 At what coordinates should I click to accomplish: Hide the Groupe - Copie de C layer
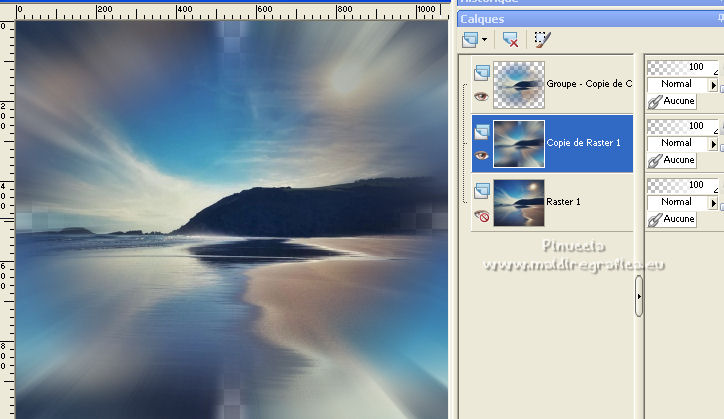(482, 96)
